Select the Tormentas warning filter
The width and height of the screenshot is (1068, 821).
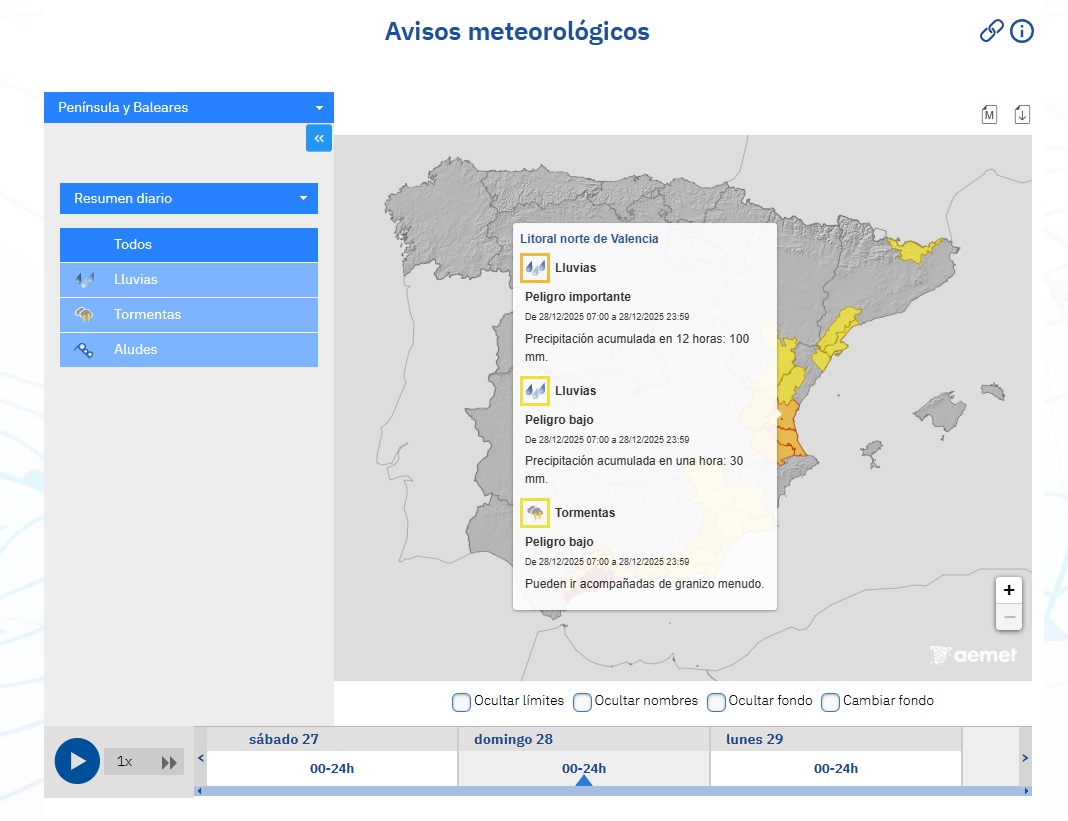coord(188,314)
